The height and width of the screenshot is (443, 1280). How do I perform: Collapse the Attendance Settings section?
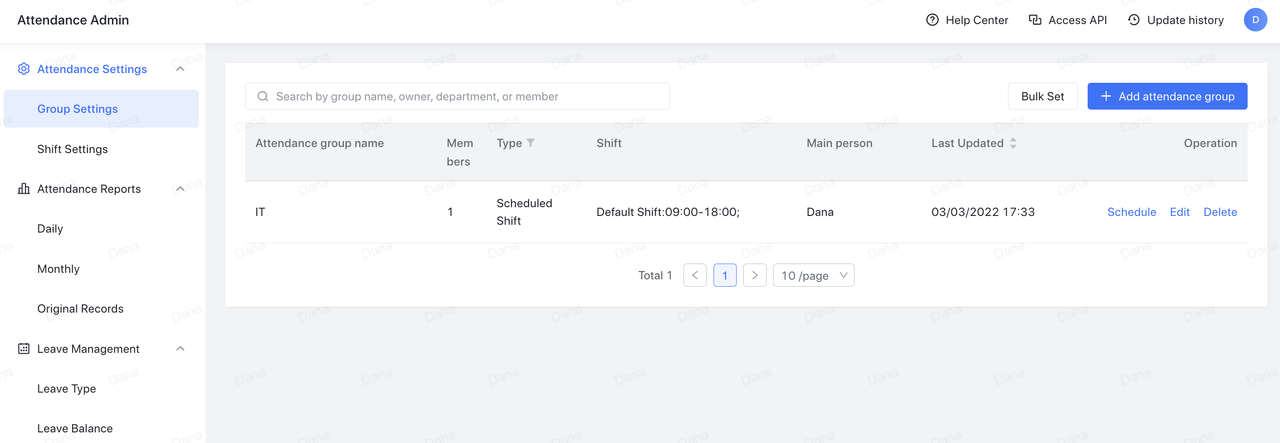[180, 69]
